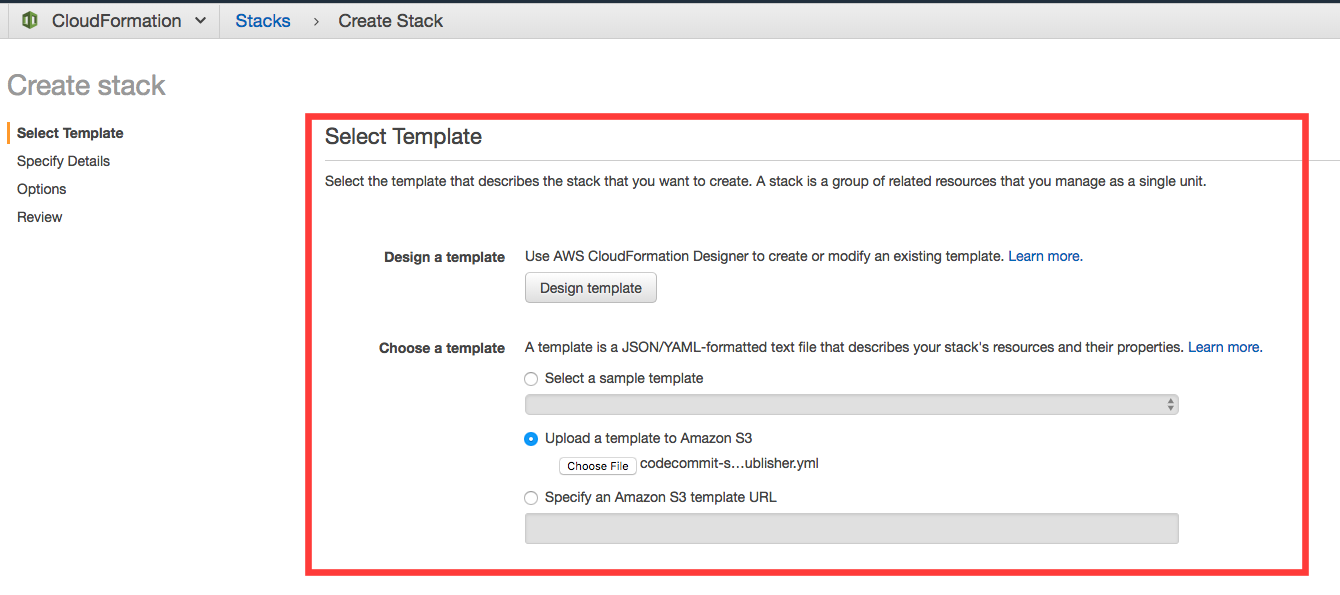Click Choose File to replace the uploaded template

pos(597,465)
